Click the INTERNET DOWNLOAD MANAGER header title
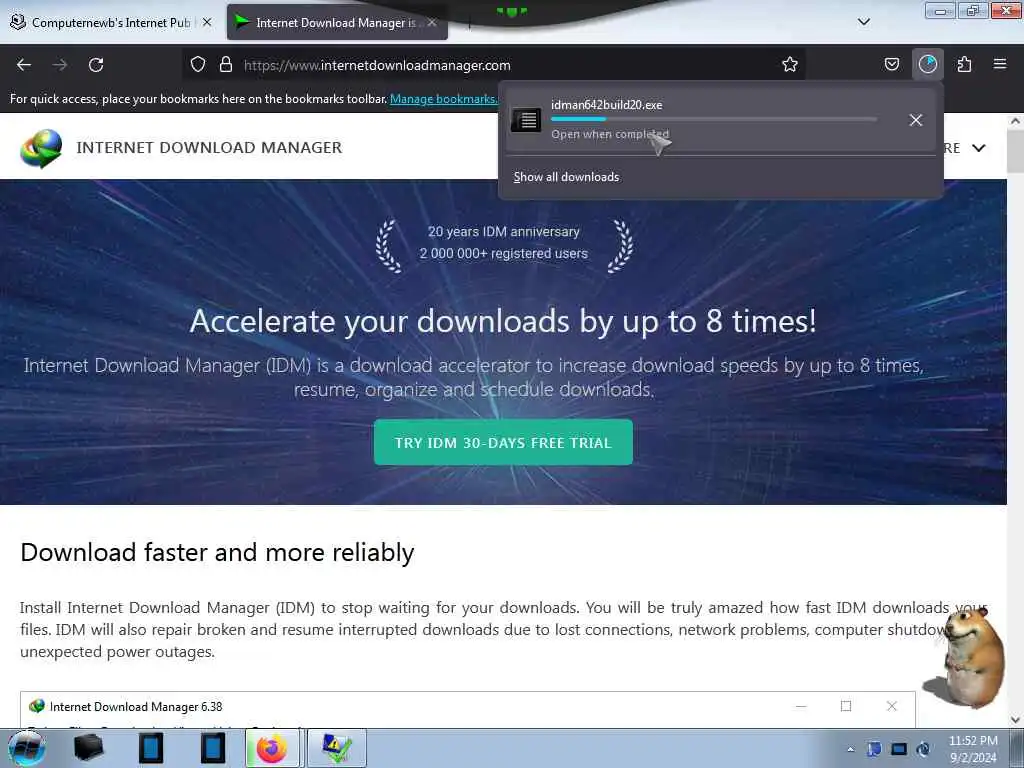The image size is (1024, 768). tap(209, 148)
